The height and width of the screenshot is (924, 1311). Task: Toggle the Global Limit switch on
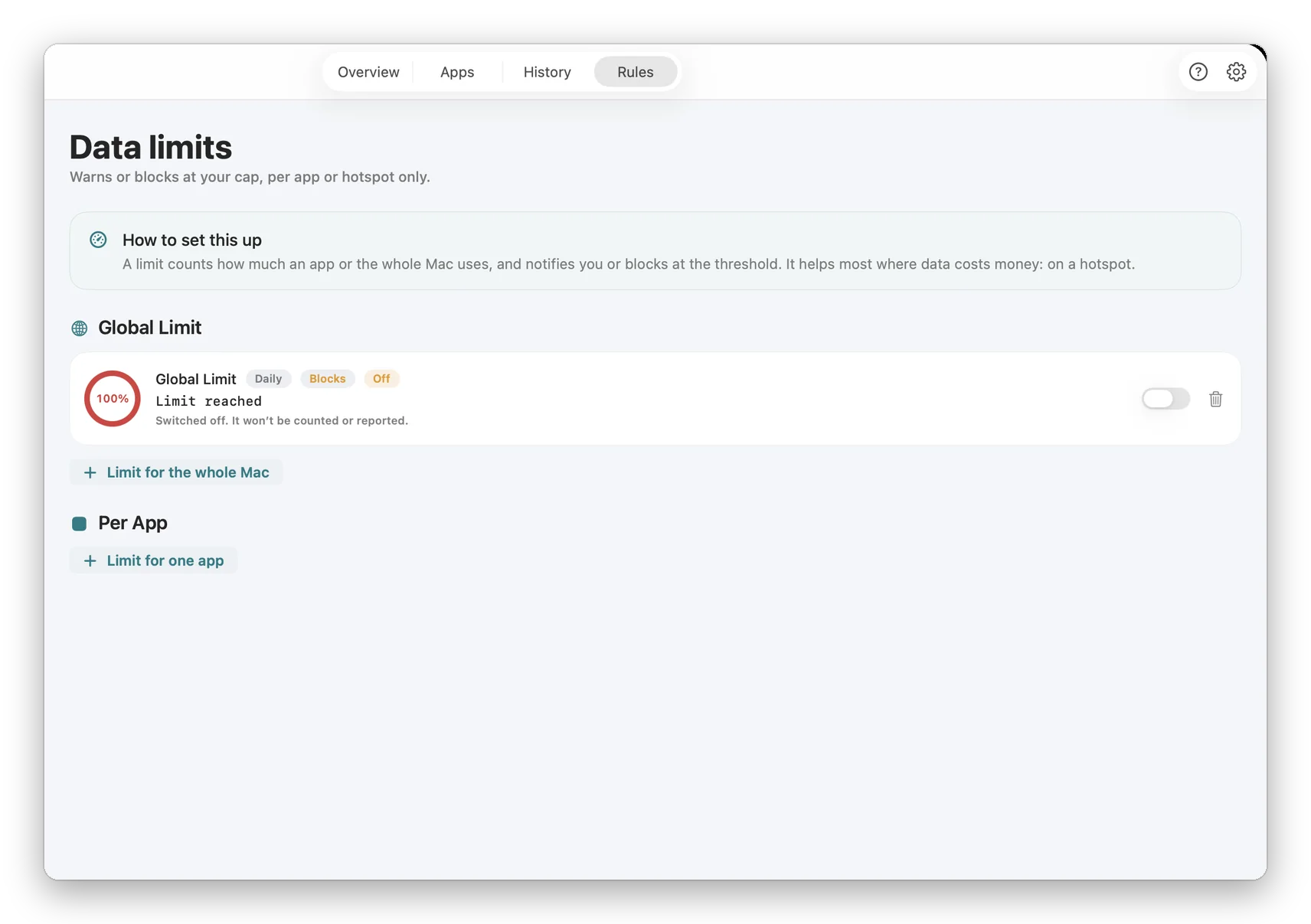coord(1166,399)
